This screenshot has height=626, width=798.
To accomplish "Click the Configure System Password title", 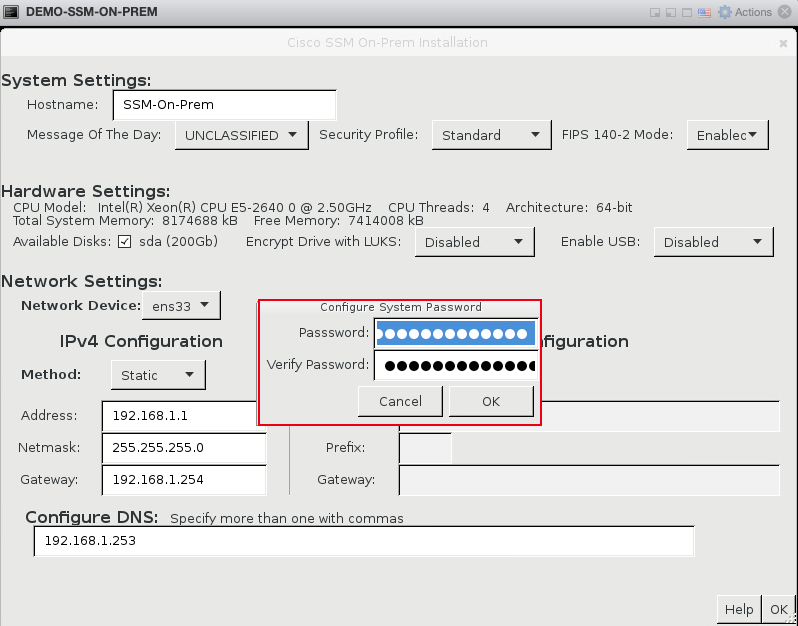I will (401, 307).
